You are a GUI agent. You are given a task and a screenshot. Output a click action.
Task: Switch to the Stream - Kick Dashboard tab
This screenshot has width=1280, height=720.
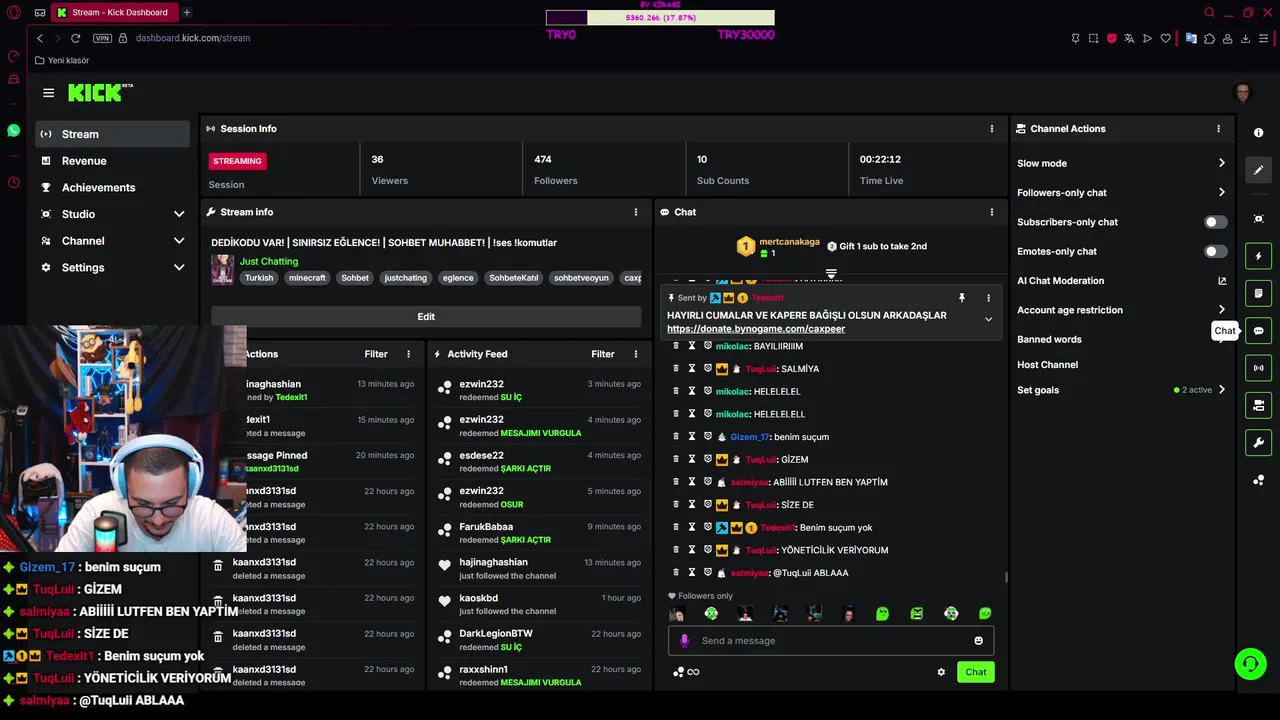(114, 13)
